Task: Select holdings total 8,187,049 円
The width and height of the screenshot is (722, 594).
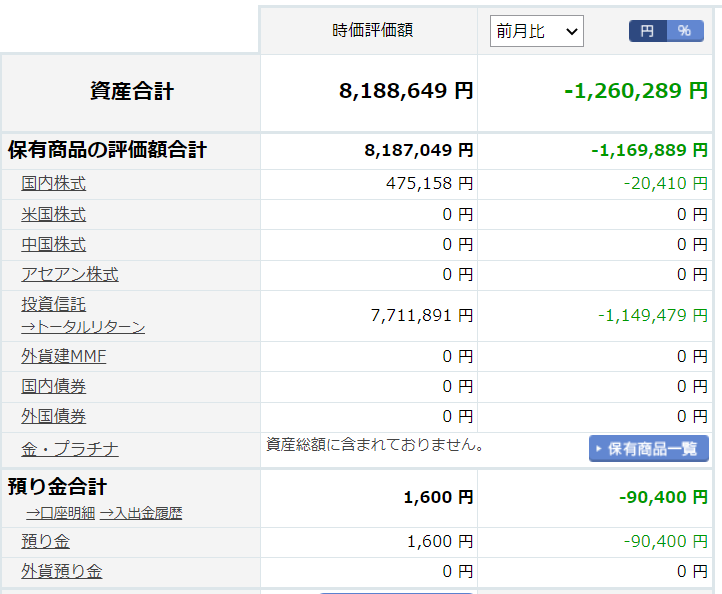Action: [419, 150]
